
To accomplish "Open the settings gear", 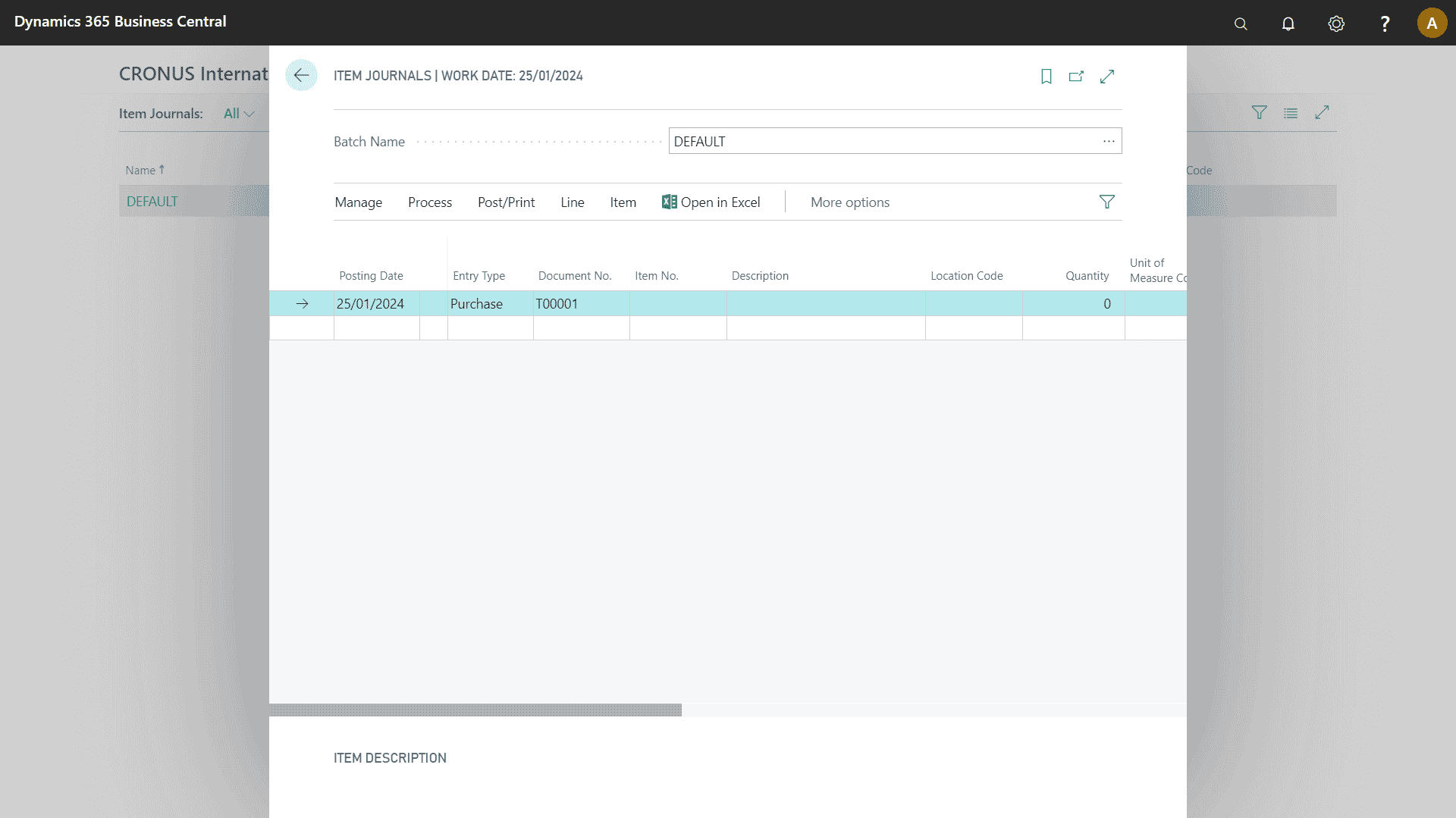I will coord(1336,24).
